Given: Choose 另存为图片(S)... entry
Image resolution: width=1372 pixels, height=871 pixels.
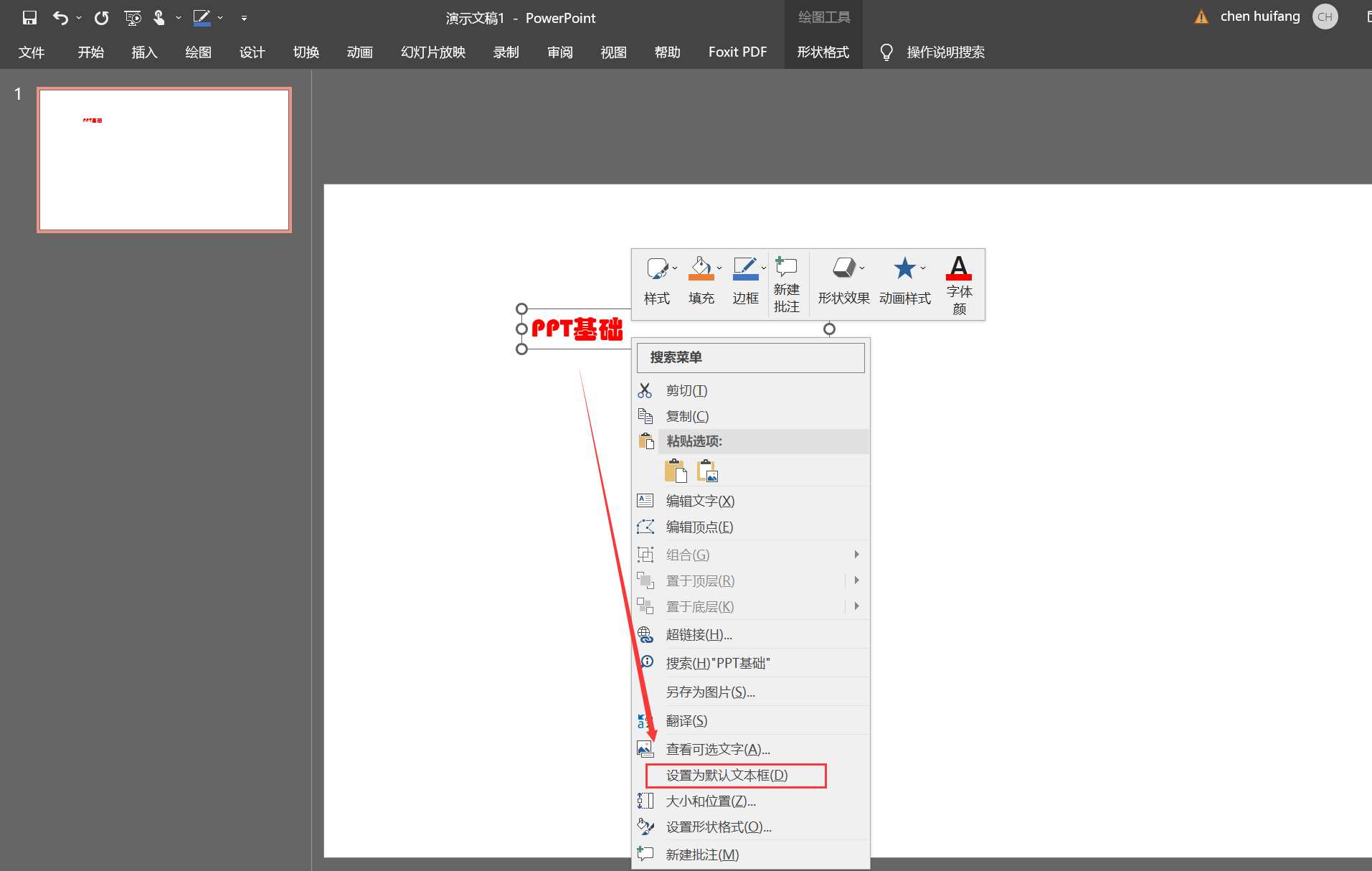Looking at the screenshot, I should [x=750, y=692].
